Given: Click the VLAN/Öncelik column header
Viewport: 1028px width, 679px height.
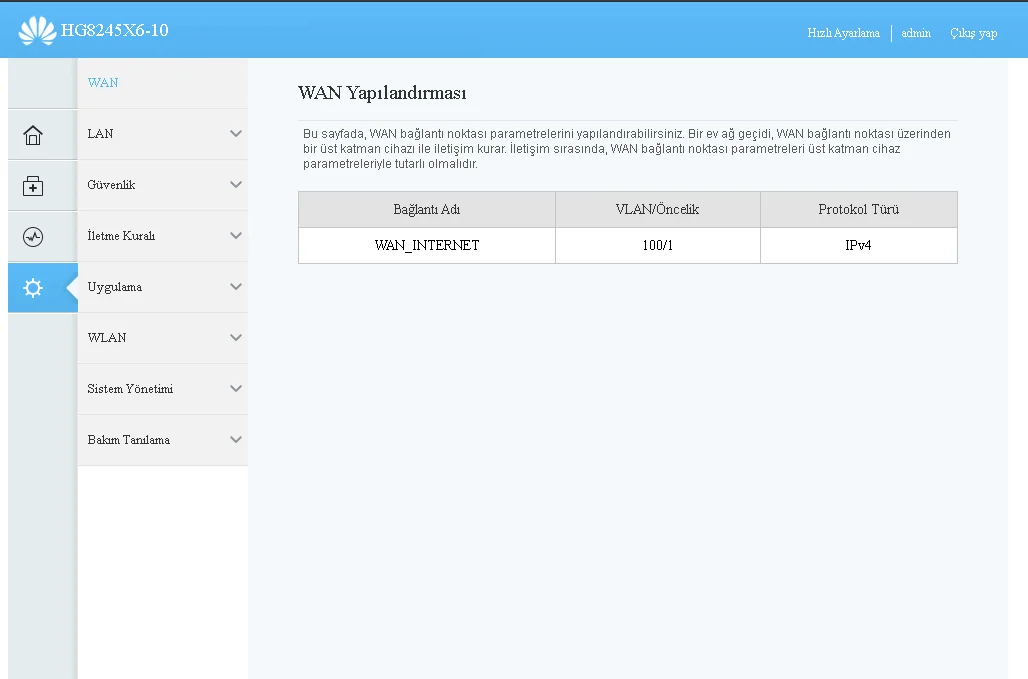Looking at the screenshot, I should (x=658, y=209).
